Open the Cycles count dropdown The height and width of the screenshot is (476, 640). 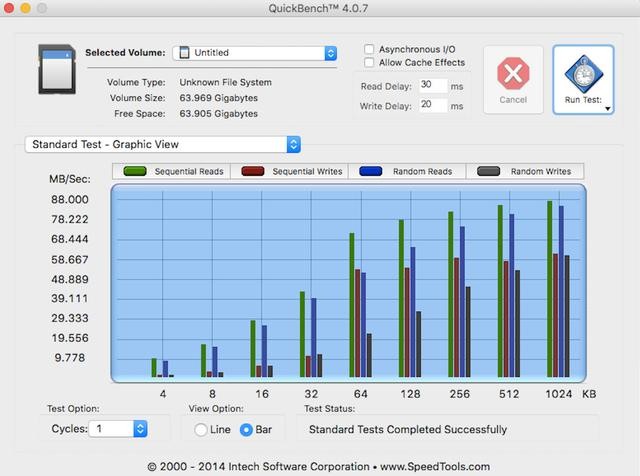[x=118, y=429]
